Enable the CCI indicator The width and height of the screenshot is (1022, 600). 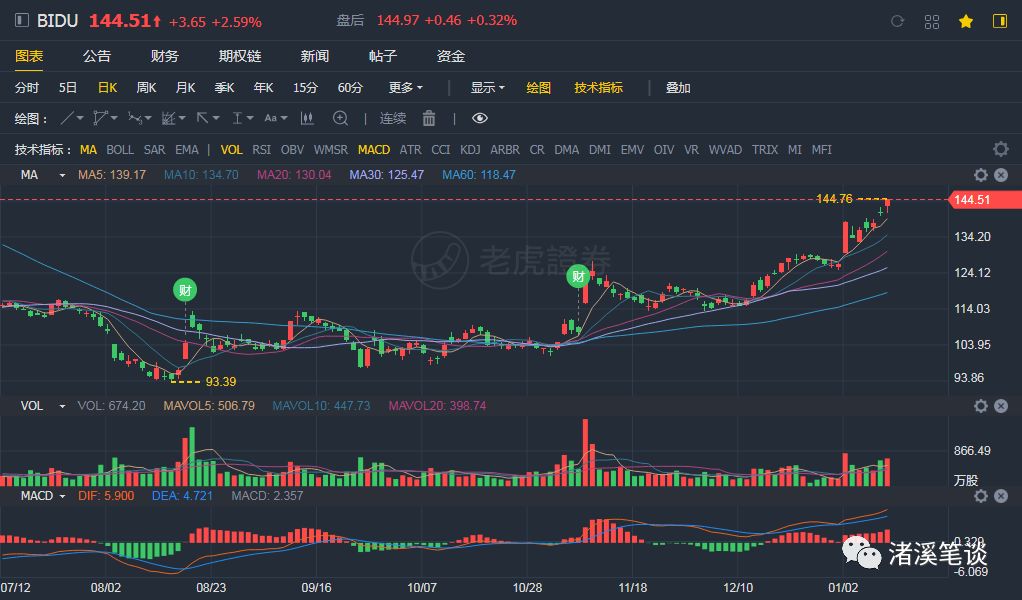(x=441, y=150)
